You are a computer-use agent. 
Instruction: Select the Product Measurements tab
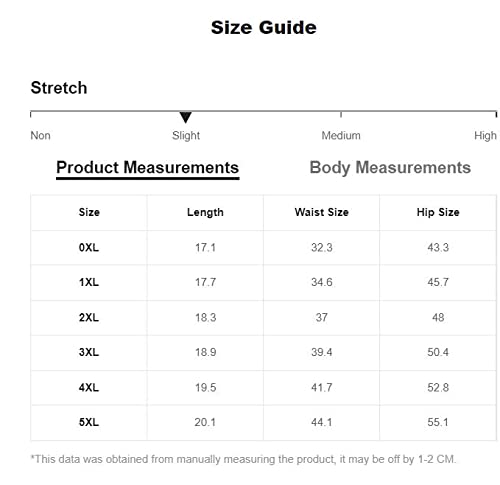(x=147, y=168)
